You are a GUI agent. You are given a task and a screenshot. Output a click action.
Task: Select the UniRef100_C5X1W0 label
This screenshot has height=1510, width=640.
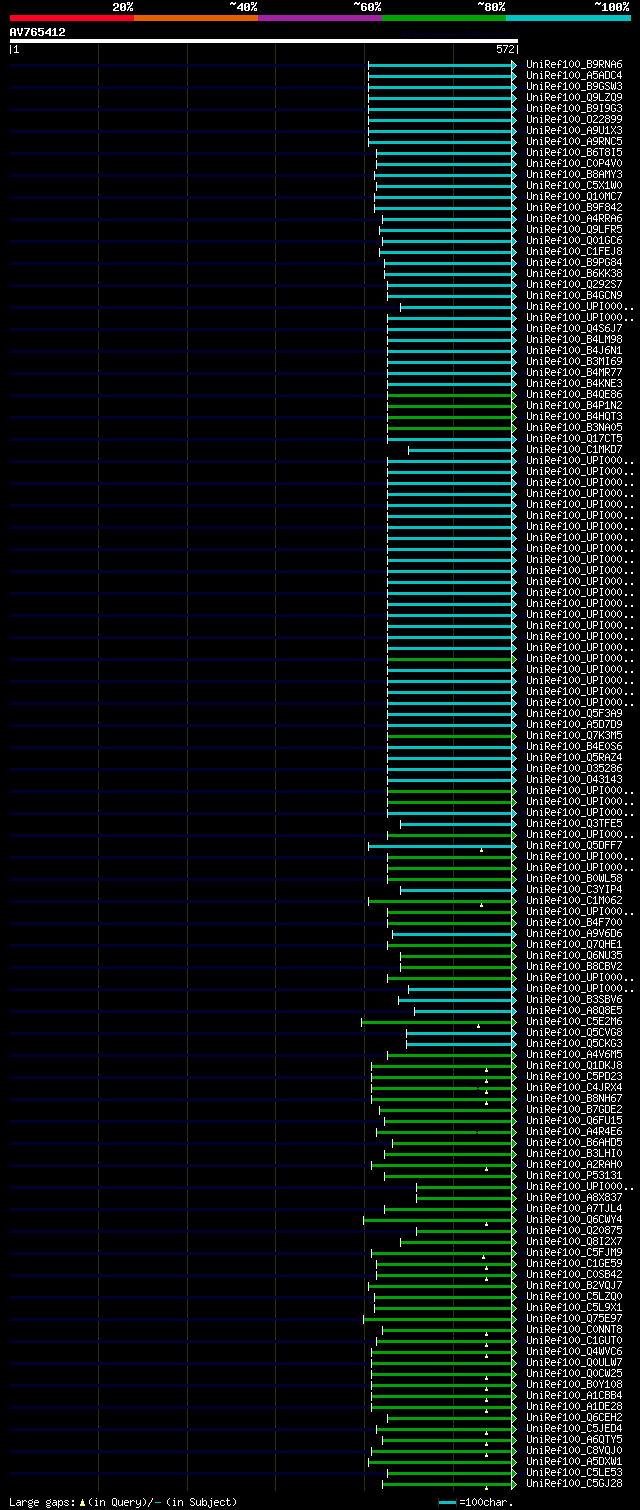(574, 186)
